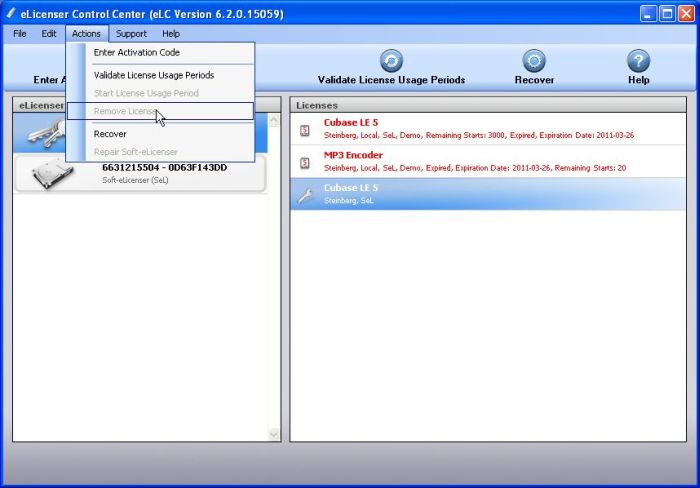The image size is (700, 488).
Task: Click MP3 Encoder details with Remaining Starts: 20
Action: tap(475, 168)
